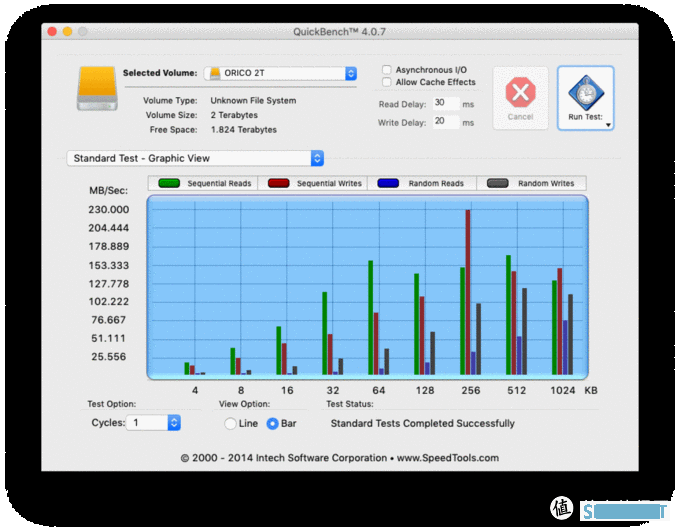Image resolution: width=680 pixels, height=531 pixels.
Task: Click Standard Tests Completed Successfully status text
Action: tap(422, 423)
